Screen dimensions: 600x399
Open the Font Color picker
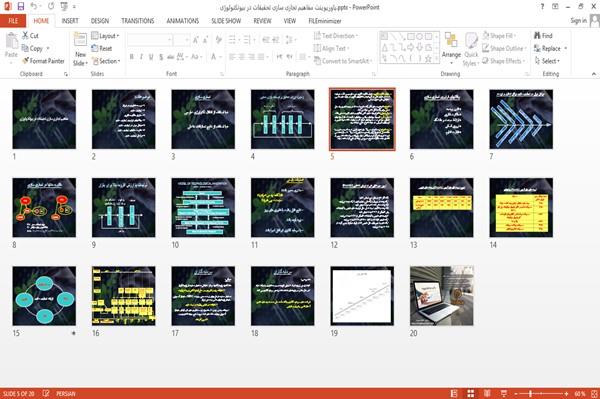(x=214, y=57)
